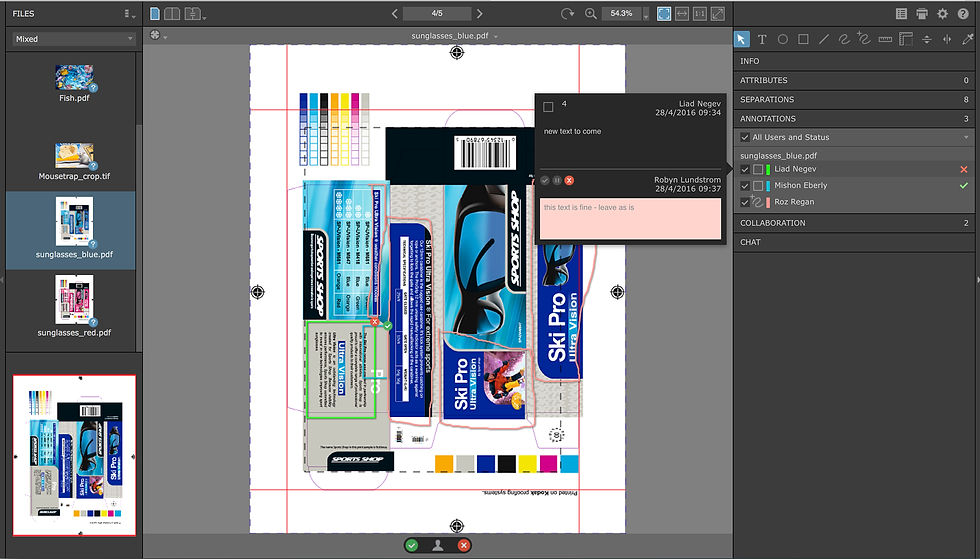This screenshot has width=980, height=559.
Task: Select the Text annotation tool
Action: click(762, 39)
